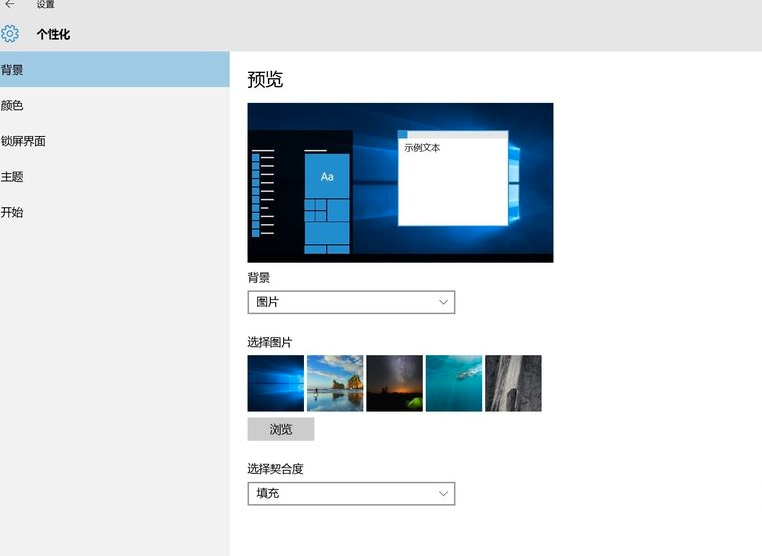Open the 颜色 settings page
Screen dimensions: 762x556
point(13,105)
